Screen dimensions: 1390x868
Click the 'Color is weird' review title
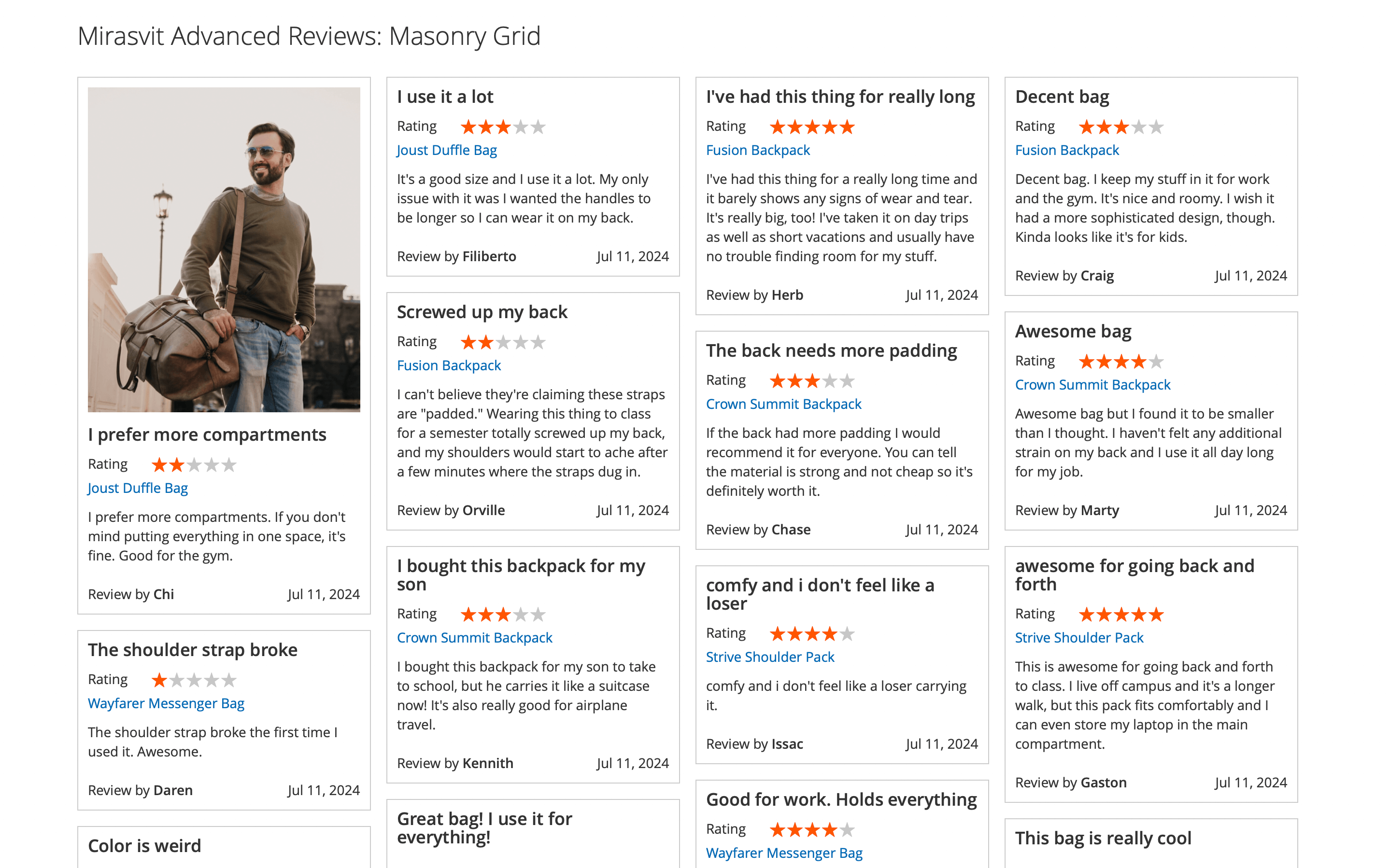pyautogui.click(x=145, y=846)
